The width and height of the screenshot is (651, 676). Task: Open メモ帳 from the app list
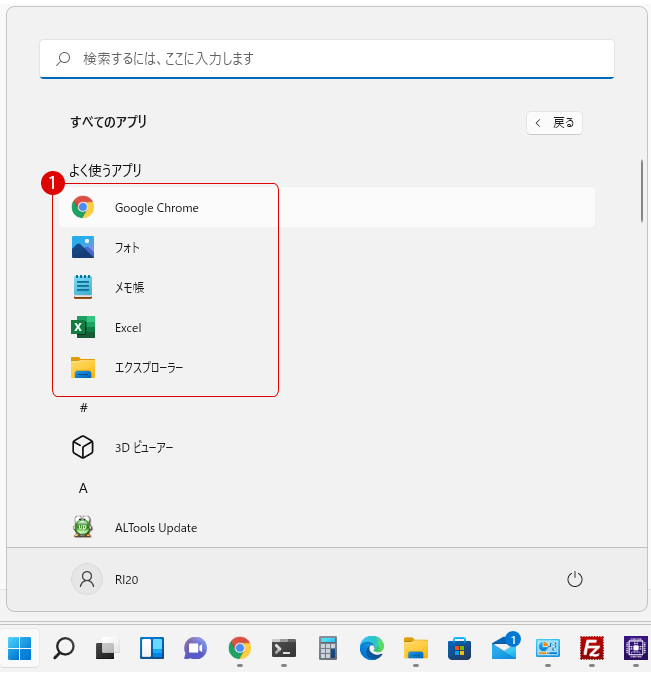point(327,288)
